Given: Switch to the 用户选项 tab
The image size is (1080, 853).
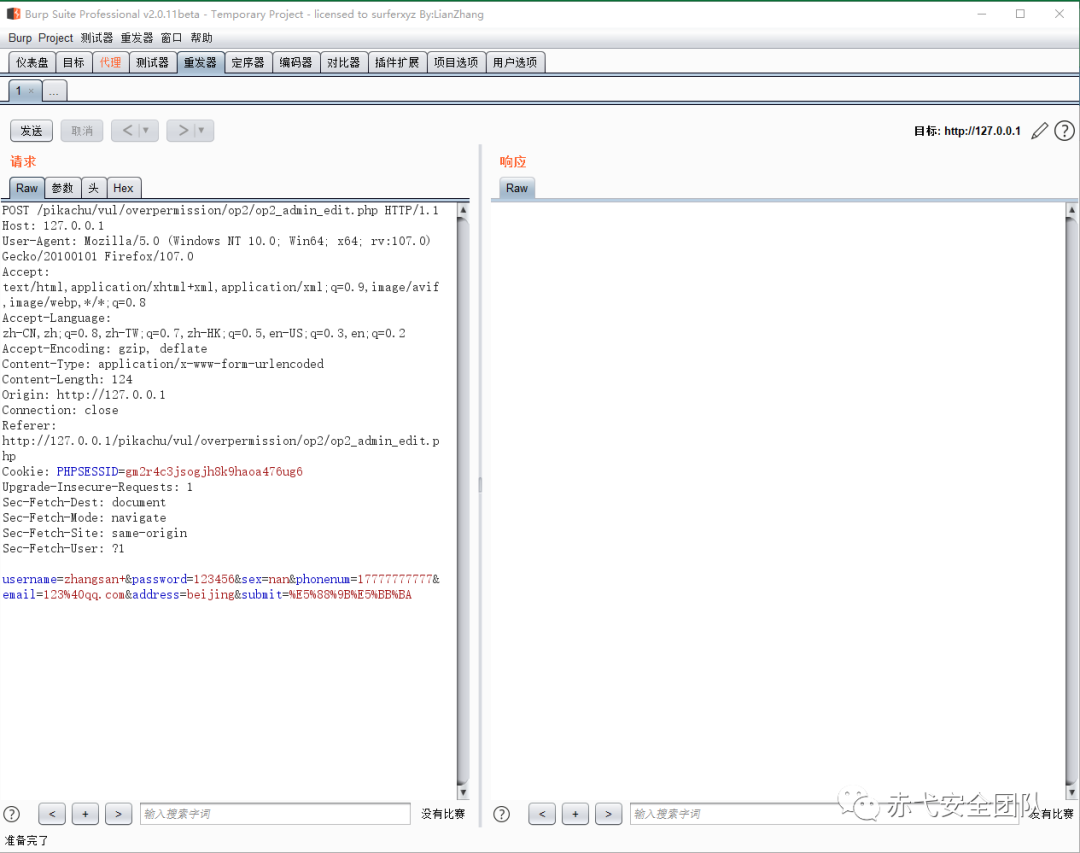Looking at the screenshot, I should click(515, 63).
